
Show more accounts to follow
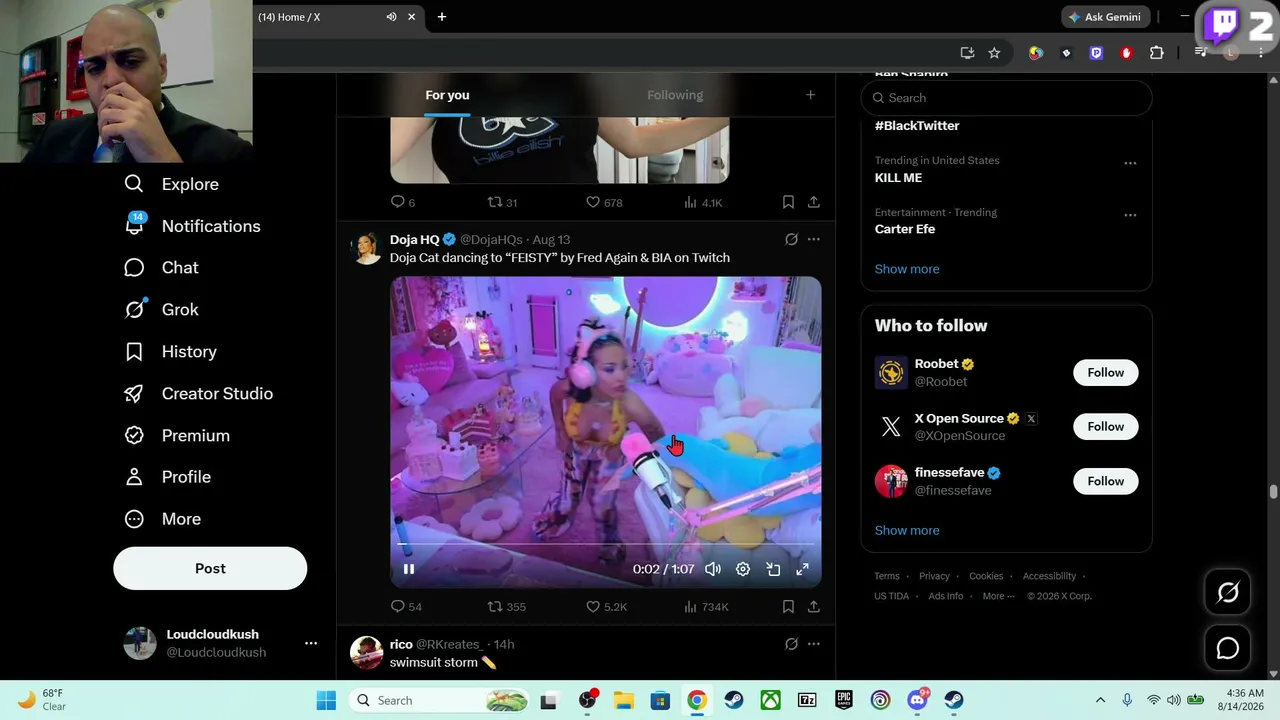tap(907, 531)
